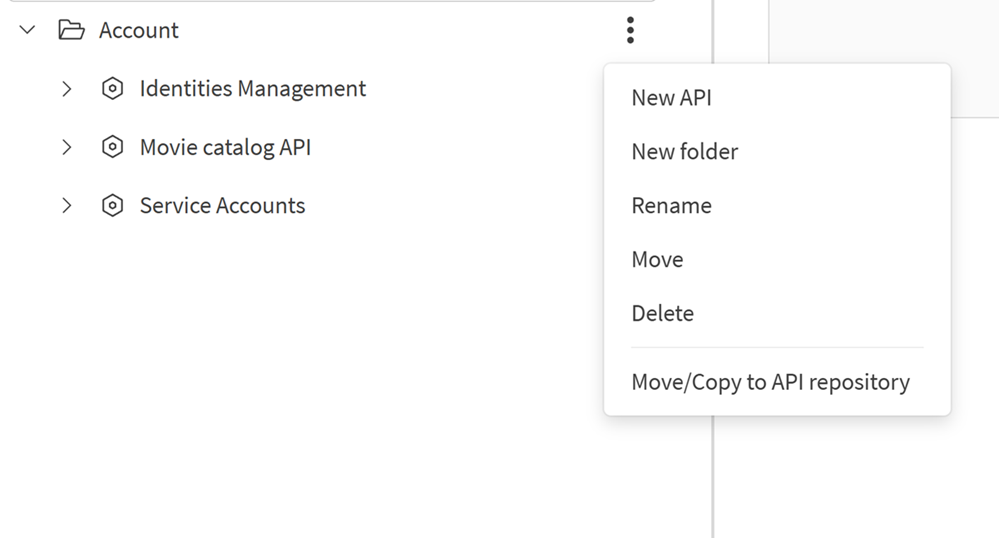Click the vertical panel divider
The height and width of the screenshot is (538, 1000).
click(713, 470)
